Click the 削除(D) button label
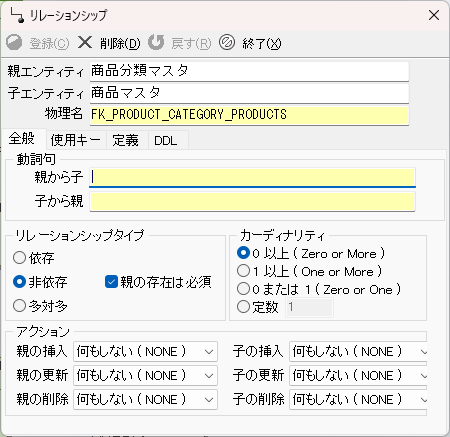Image resolution: width=450 pixels, height=437 pixels. (120, 43)
